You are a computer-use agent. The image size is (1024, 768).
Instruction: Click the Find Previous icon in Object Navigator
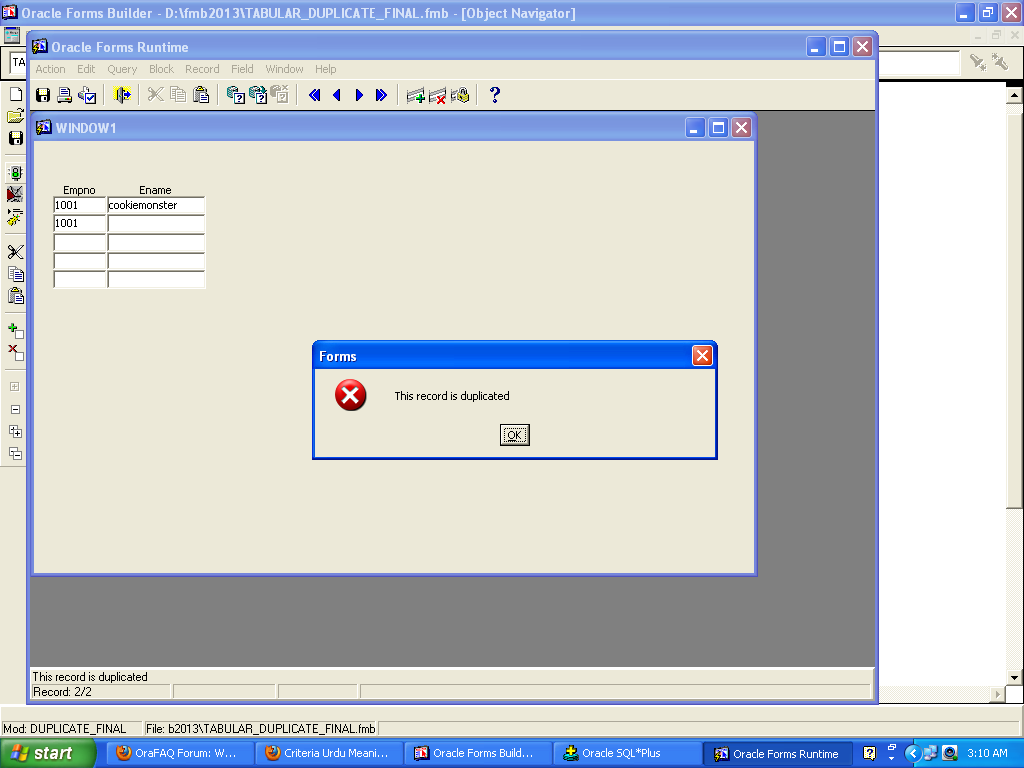click(1000, 62)
